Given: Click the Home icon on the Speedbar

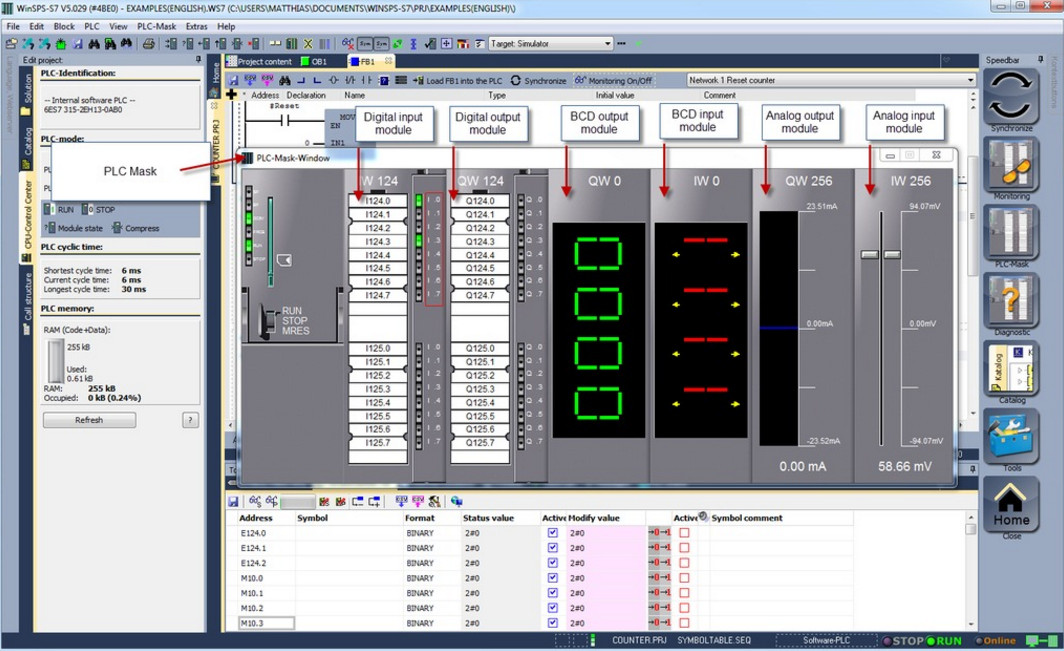Looking at the screenshot, I should pyautogui.click(x=1012, y=505).
